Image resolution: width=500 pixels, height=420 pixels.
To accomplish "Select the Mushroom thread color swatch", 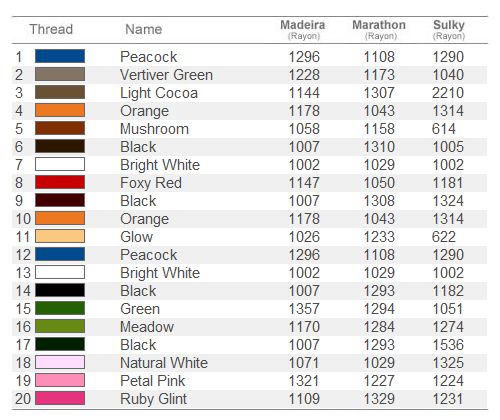I will coord(60,128).
